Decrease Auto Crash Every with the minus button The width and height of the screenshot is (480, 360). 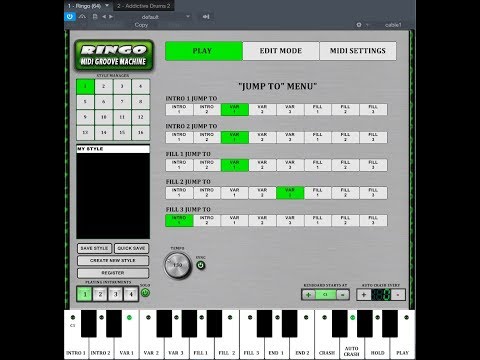click(398, 295)
